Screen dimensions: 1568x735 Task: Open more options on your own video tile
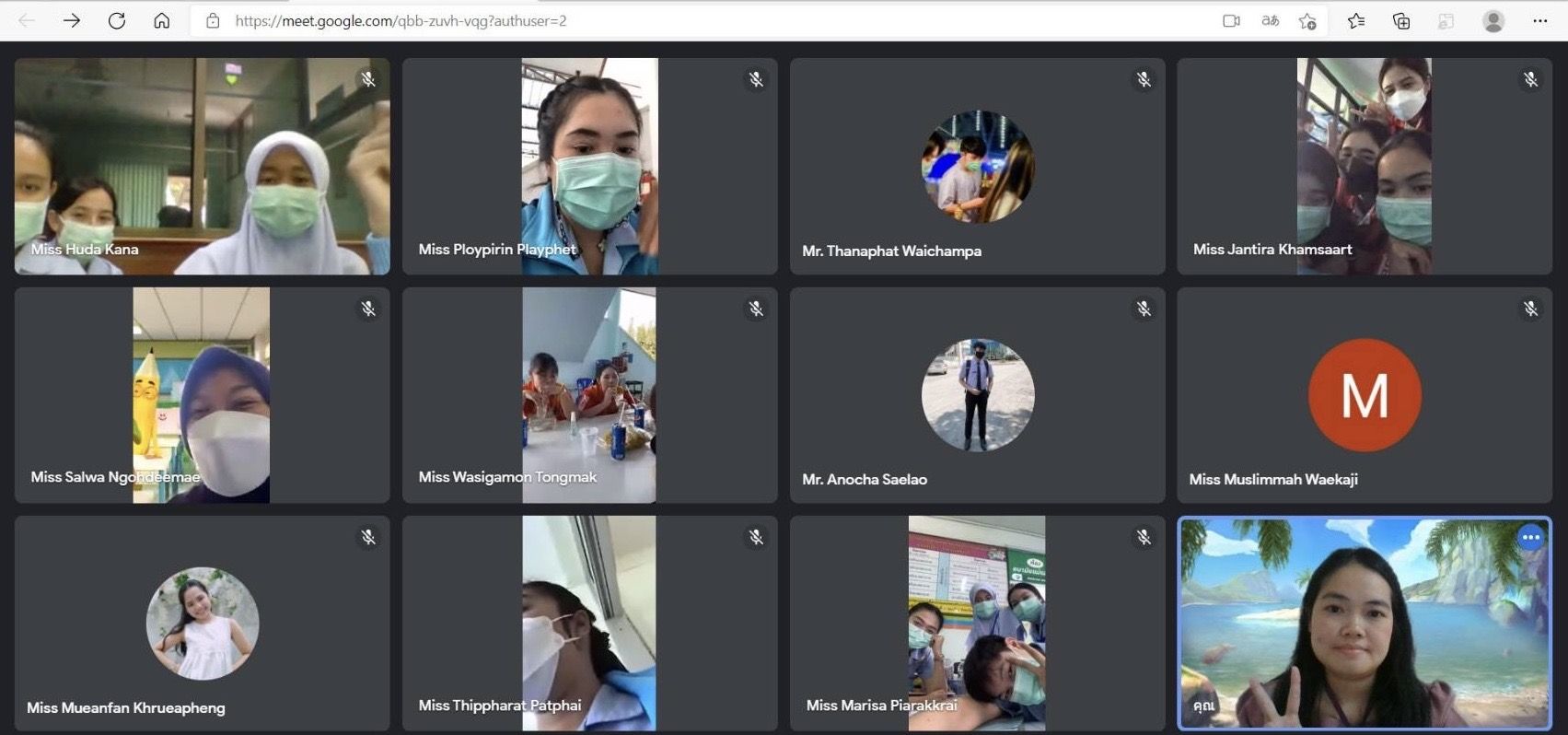tap(1530, 537)
